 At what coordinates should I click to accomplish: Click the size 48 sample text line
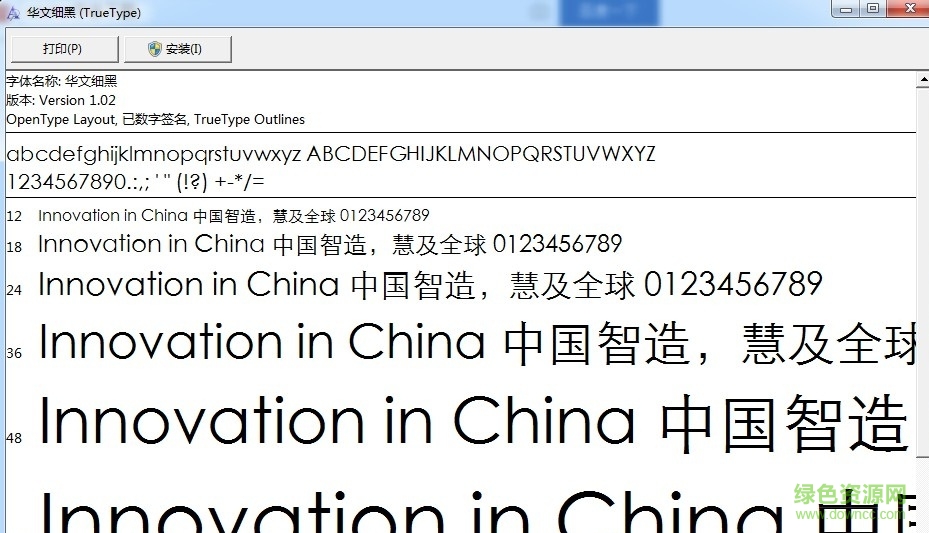point(474,423)
